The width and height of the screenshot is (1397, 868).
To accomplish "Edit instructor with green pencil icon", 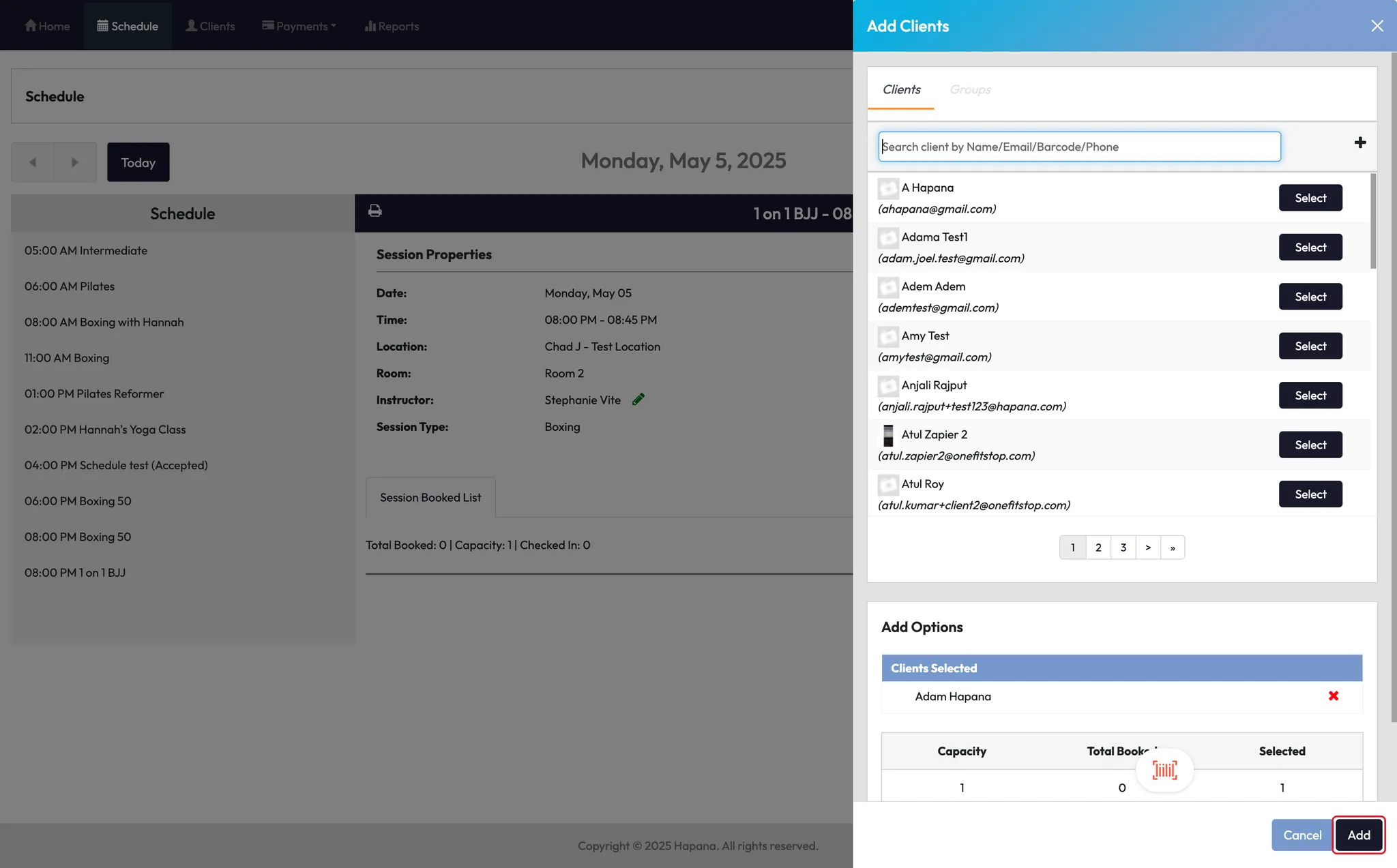I will (638, 400).
